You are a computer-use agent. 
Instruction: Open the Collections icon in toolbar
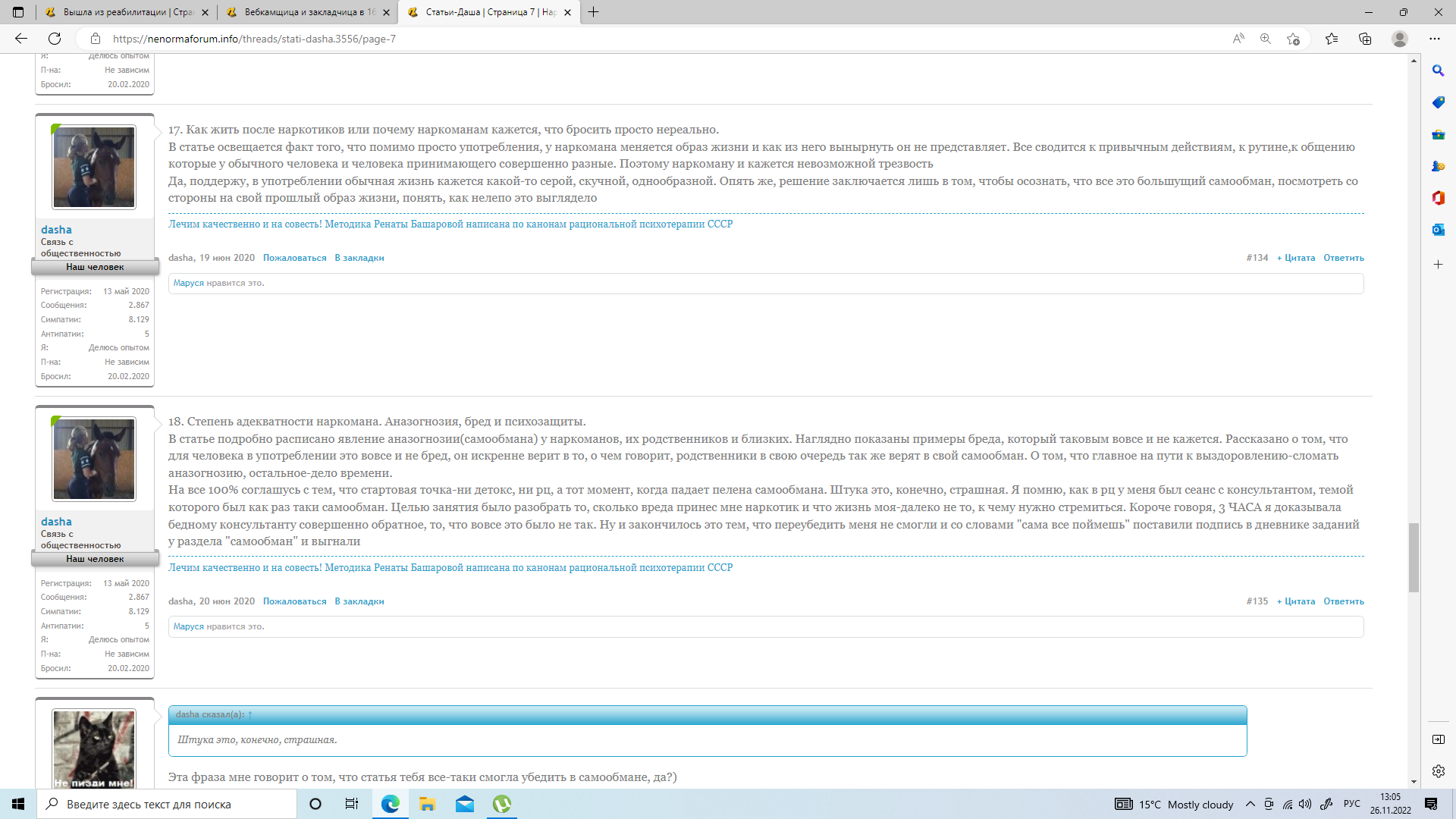1365,39
